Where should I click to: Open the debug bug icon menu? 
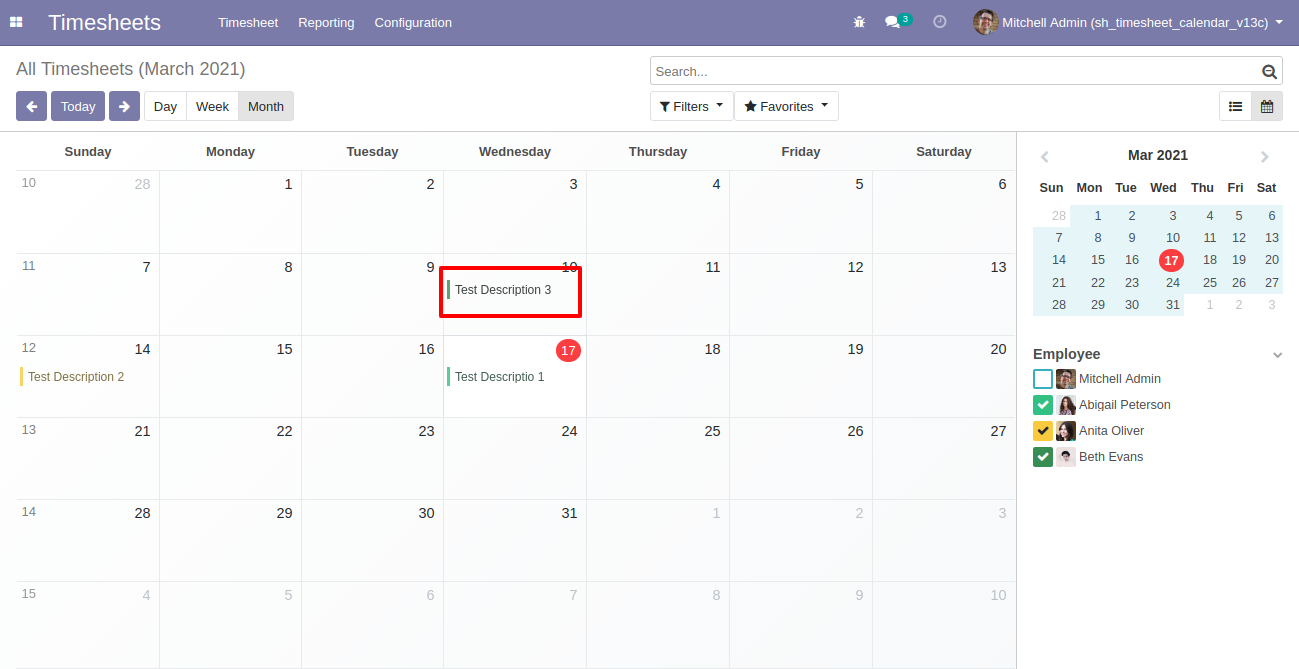[859, 22]
